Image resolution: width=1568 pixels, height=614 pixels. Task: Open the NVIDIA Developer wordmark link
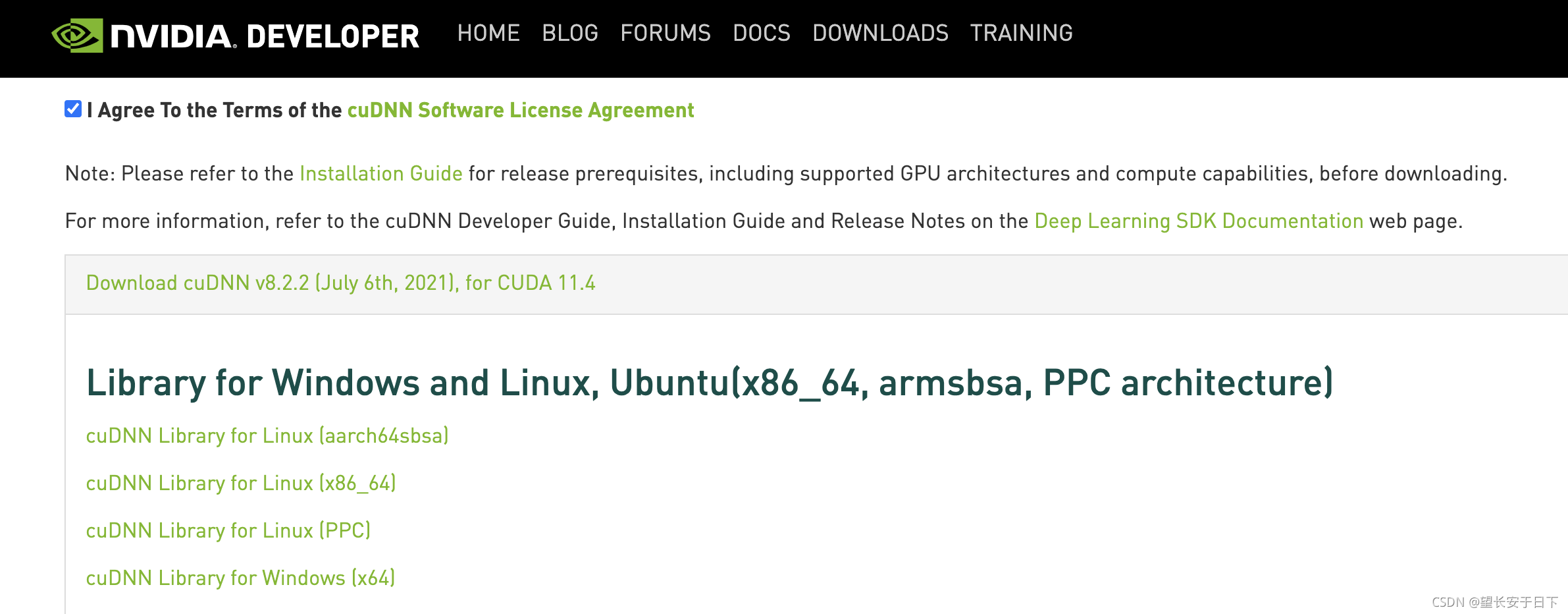[265, 36]
